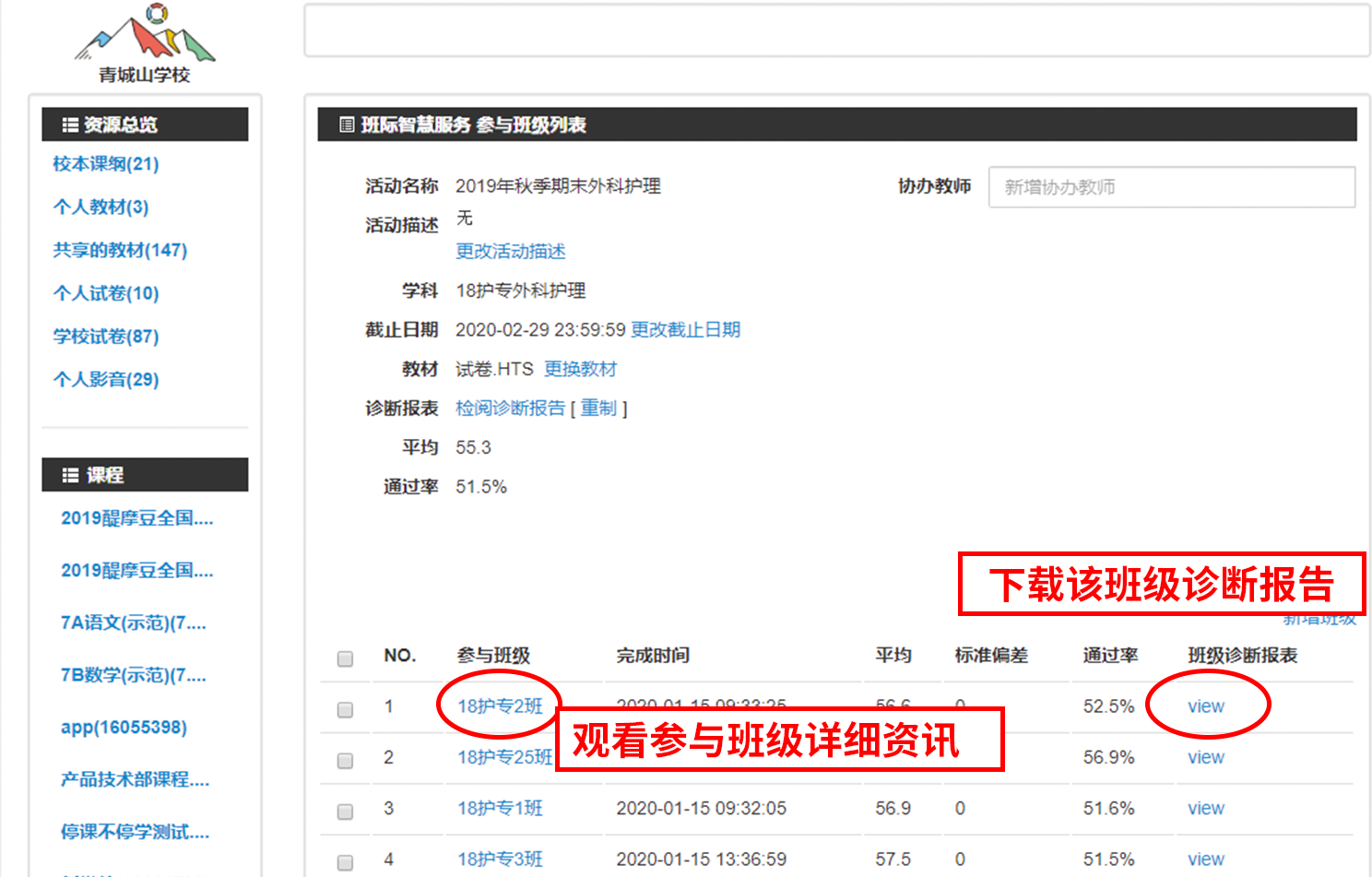Open class 18护专2班 details

(500, 706)
